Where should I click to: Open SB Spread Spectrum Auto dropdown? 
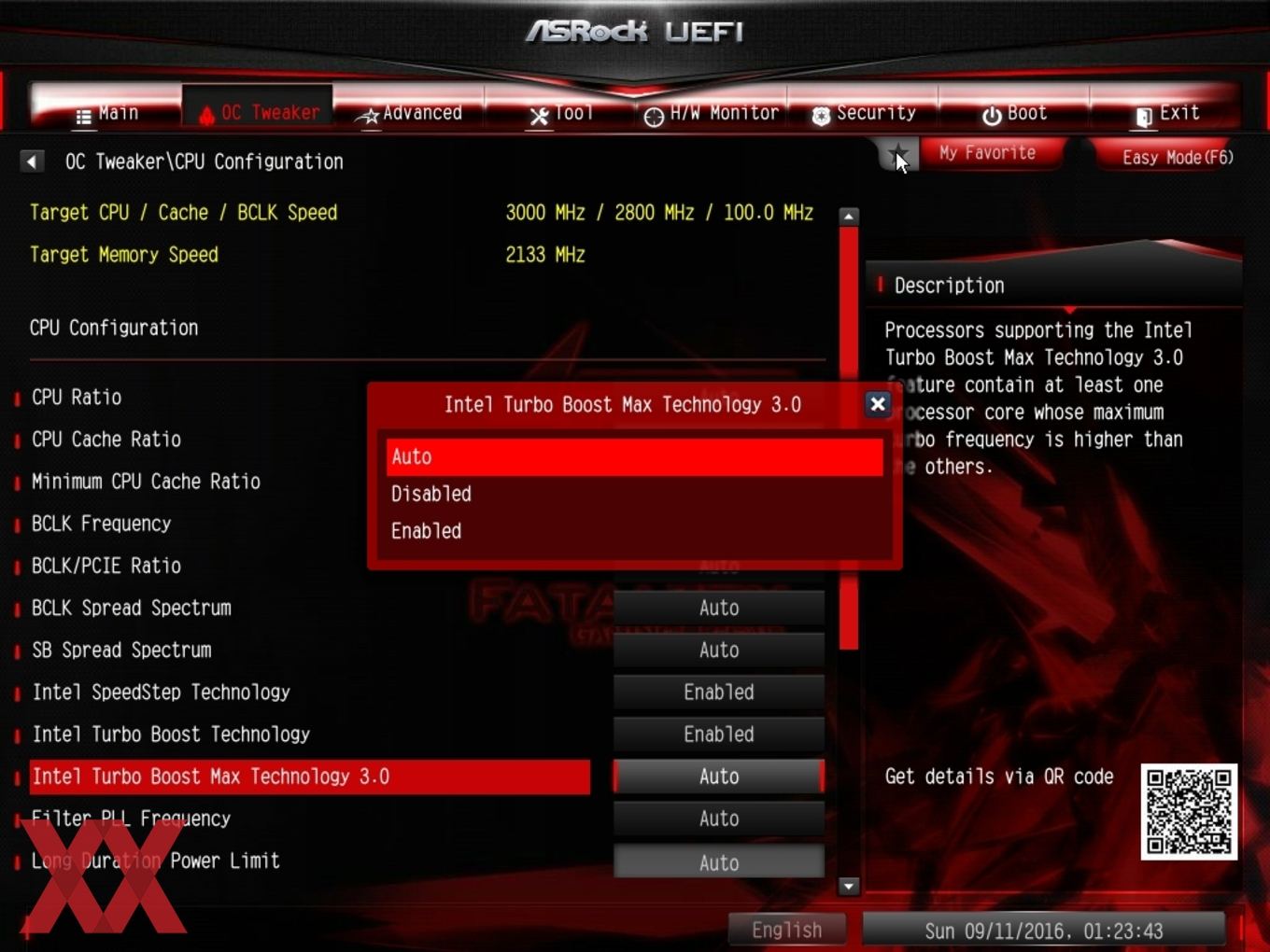(x=719, y=650)
